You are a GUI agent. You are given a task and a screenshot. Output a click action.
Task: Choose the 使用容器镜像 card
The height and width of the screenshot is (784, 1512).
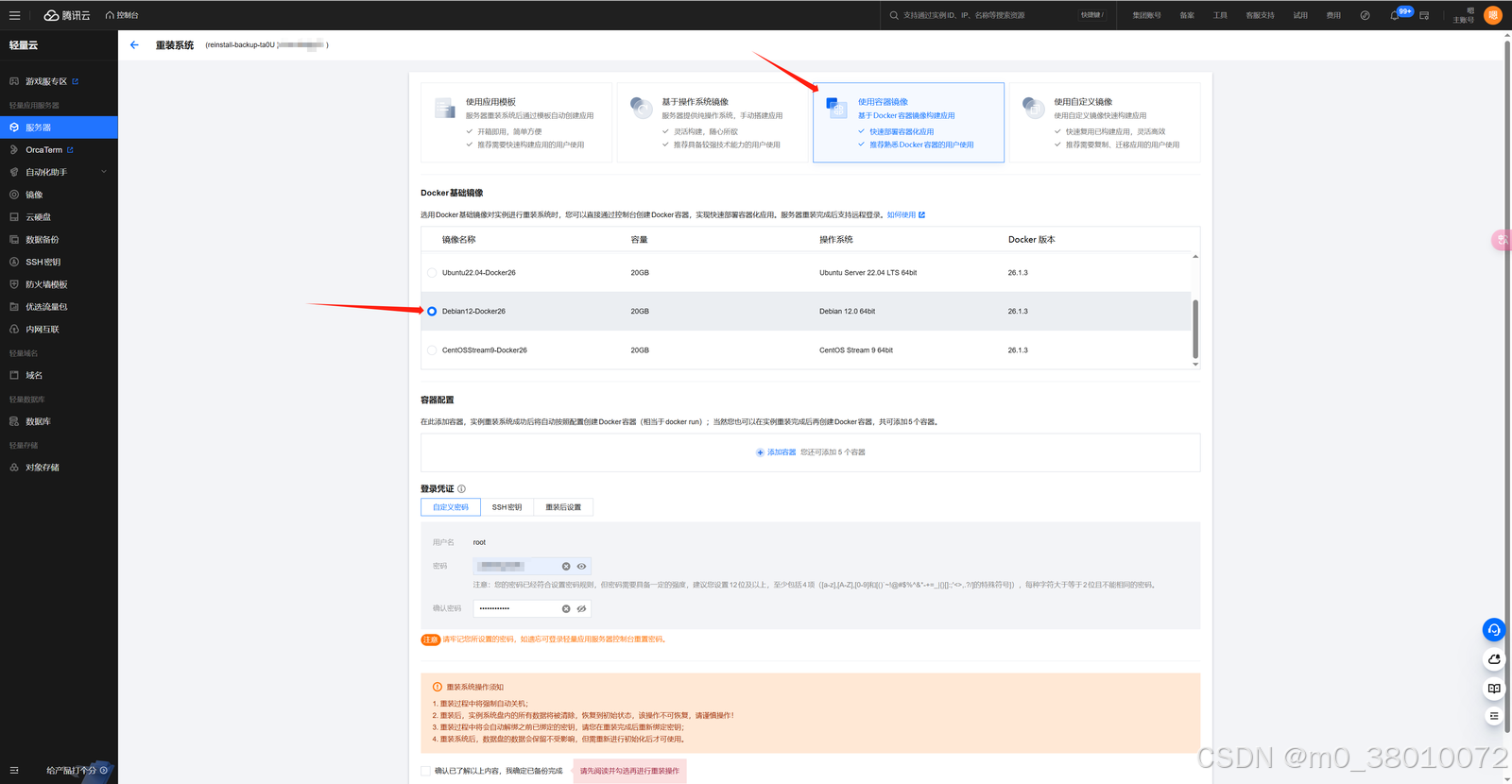point(908,123)
